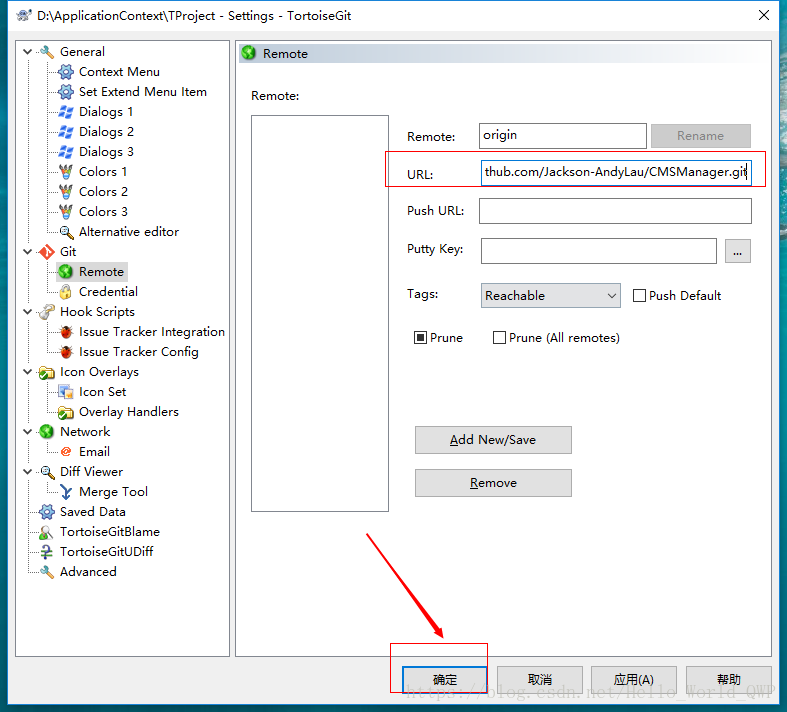Viewport: 787px width, 712px height.
Task: Click the Colors 1 paint icon
Action: (x=66, y=172)
